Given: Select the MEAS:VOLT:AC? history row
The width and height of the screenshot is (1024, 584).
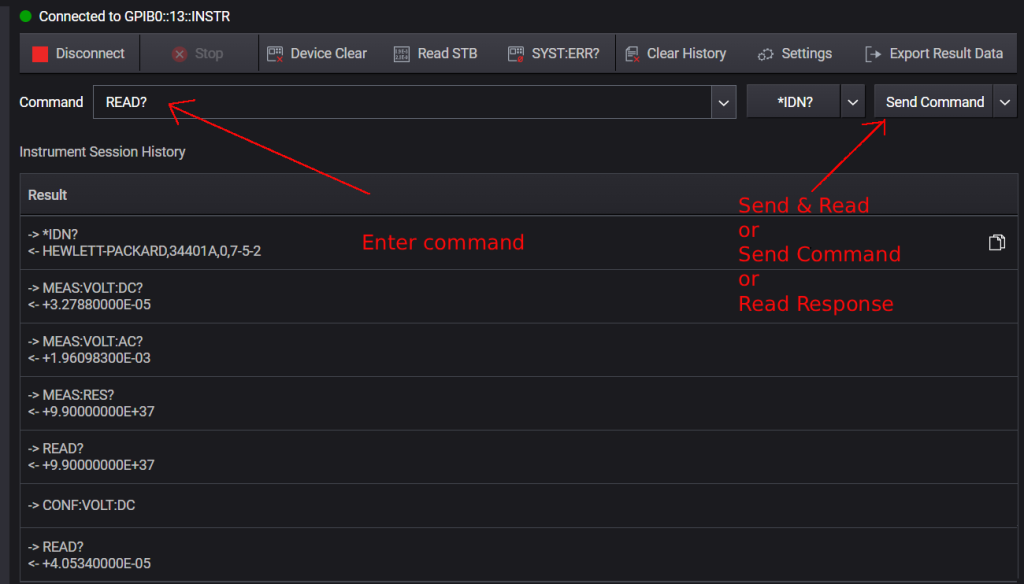Looking at the screenshot, I should (519, 349).
